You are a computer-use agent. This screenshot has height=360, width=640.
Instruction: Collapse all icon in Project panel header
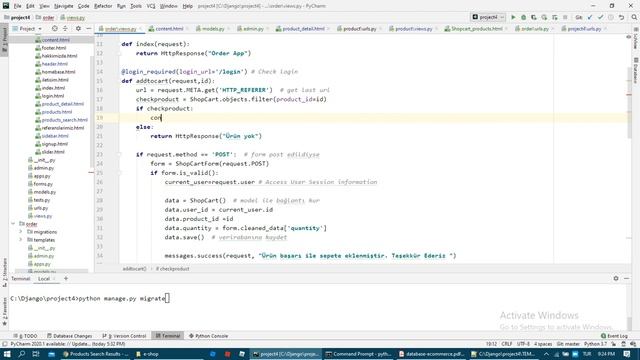point(65,29)
